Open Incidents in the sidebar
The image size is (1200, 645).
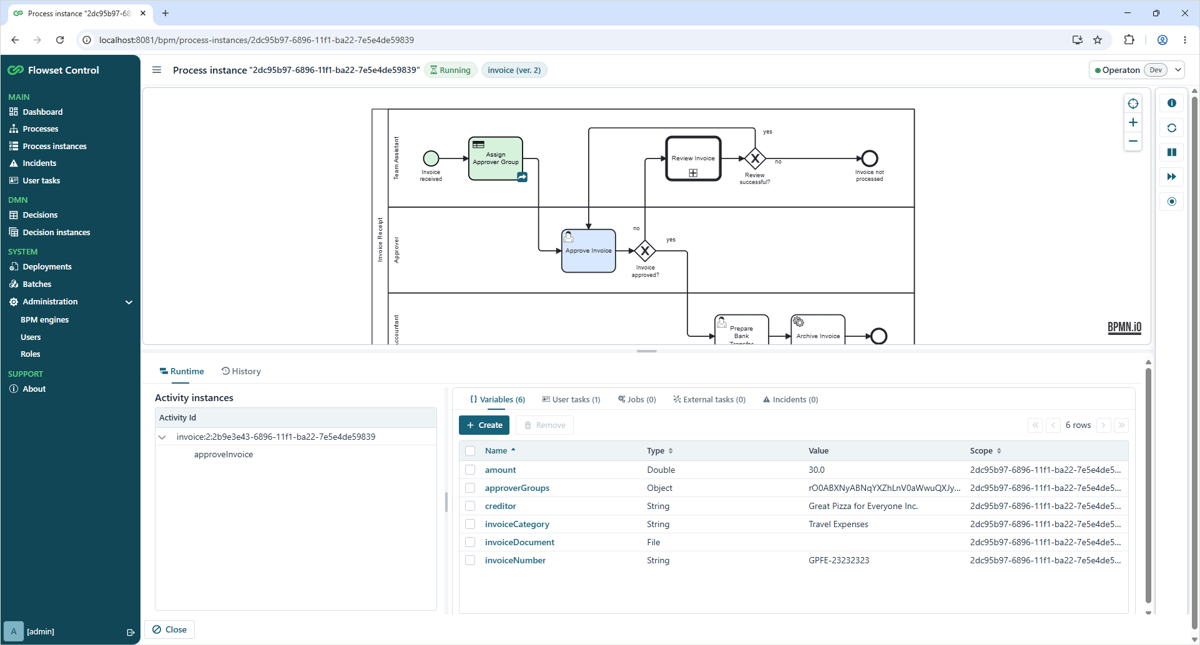pos(39,163)
